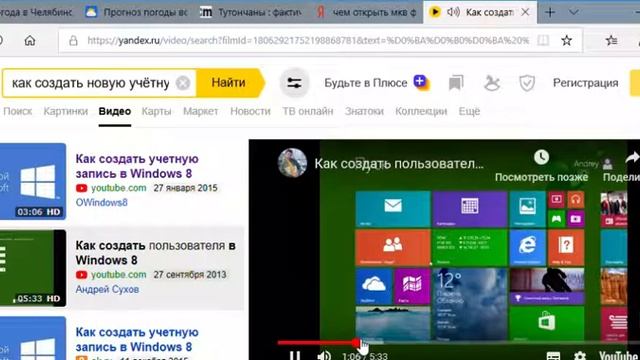Pause the playing video

point(295,356)
